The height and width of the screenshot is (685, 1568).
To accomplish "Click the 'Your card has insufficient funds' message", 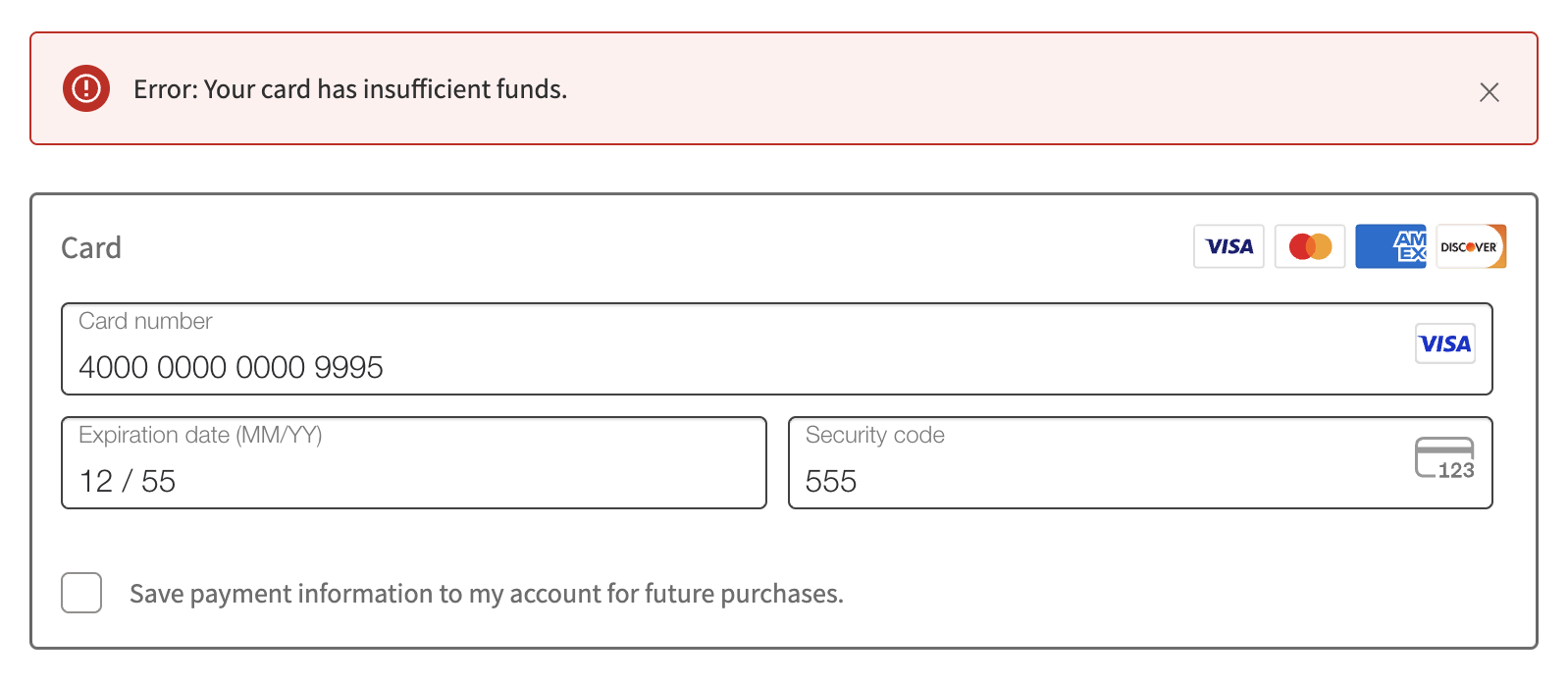I will click(386, 89).
